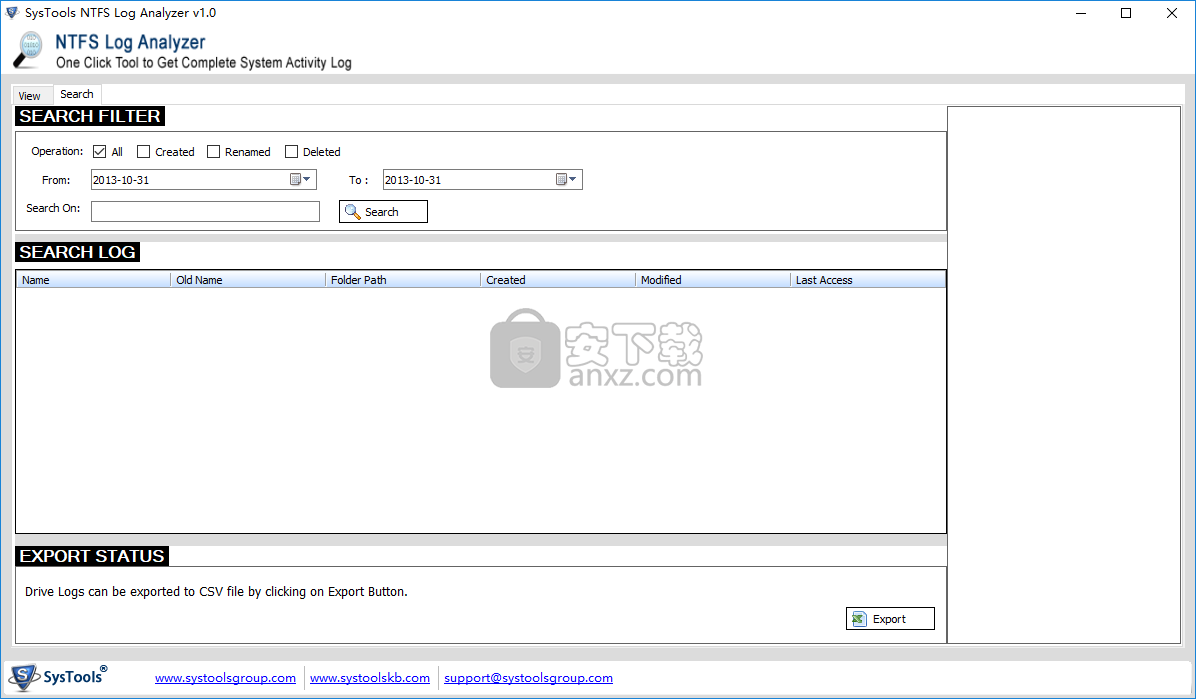
Task: Select the Search tab
Action: (x=77, y=94)
